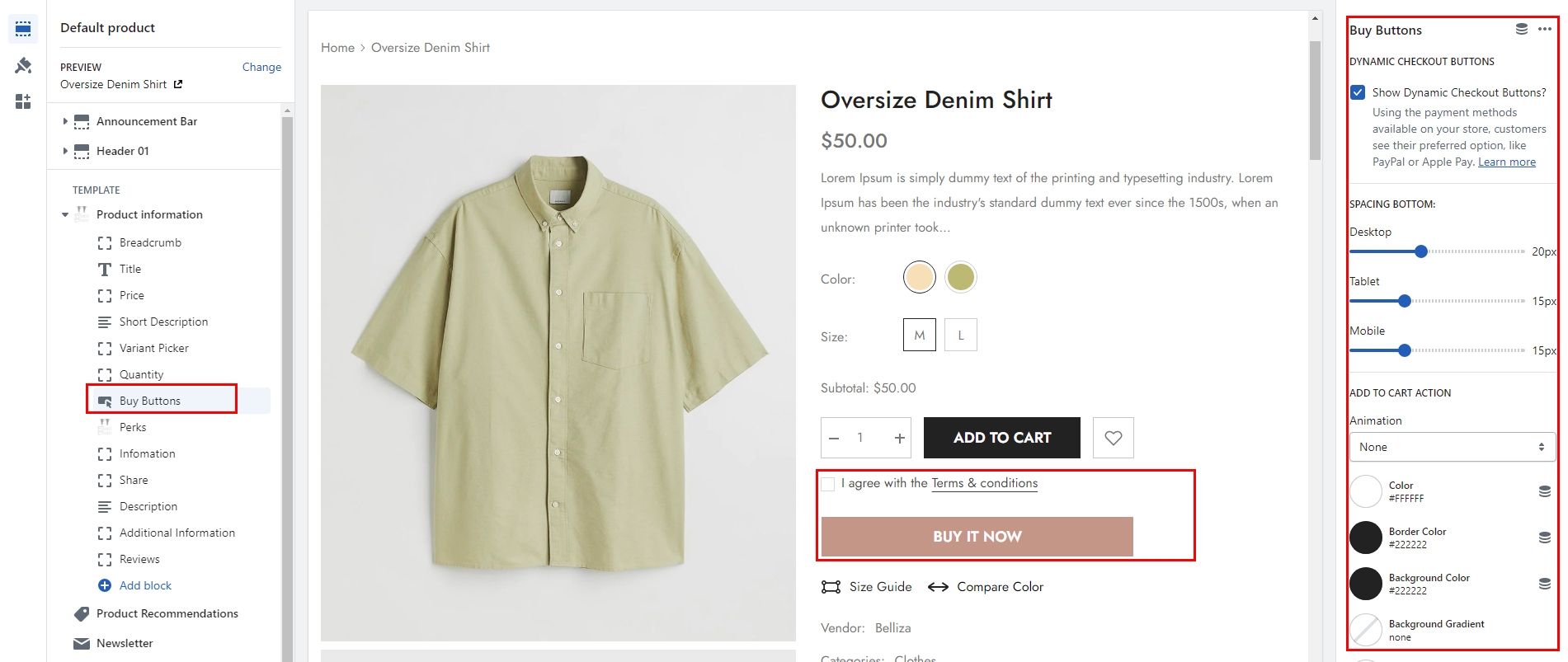Select the Variant Picker block
1568x662 pixels.
(153, 348)
